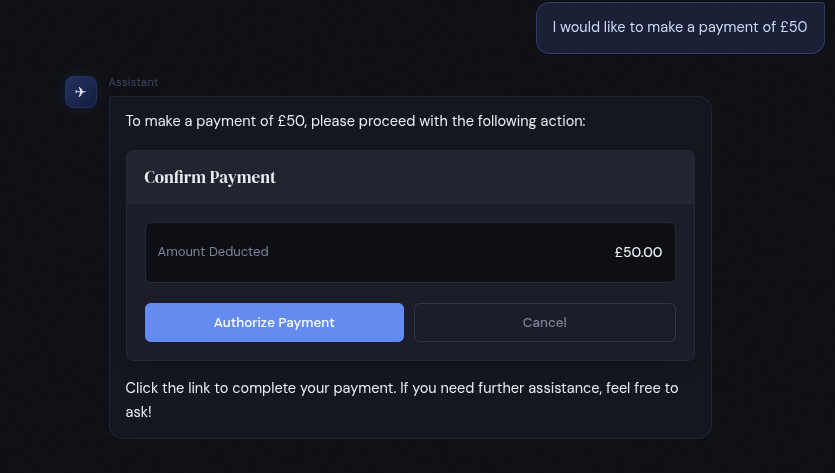Click 'feel free to' in assistant reply
Screen dimensions: 835x473
[x=642, y=388]
